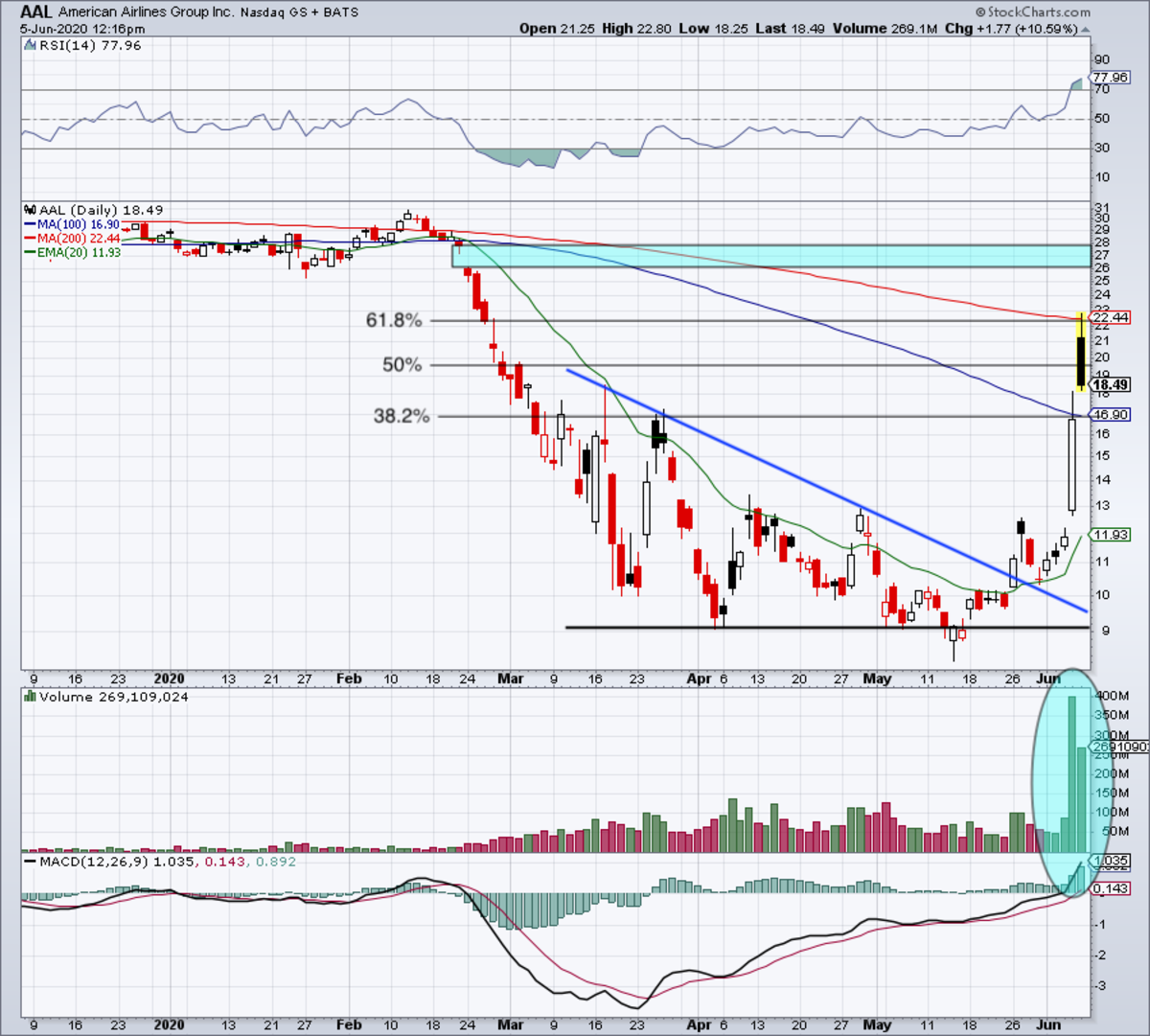Click the 61.8% Fibonacci level label
Viewport: 1150px width, 1036px height.
[394, 320]
